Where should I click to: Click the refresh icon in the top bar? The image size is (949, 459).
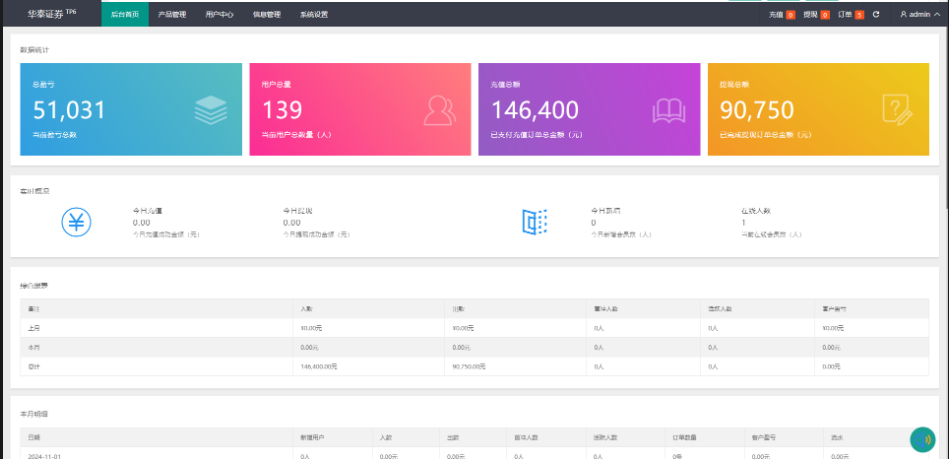pos(876,14)
